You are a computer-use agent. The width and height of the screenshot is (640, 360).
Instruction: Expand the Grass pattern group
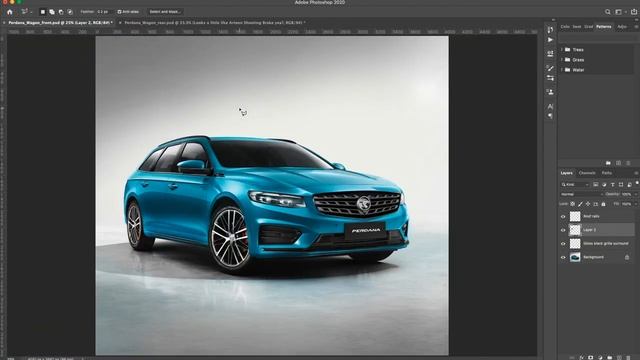pyautogui.click(x=562, y=60)
